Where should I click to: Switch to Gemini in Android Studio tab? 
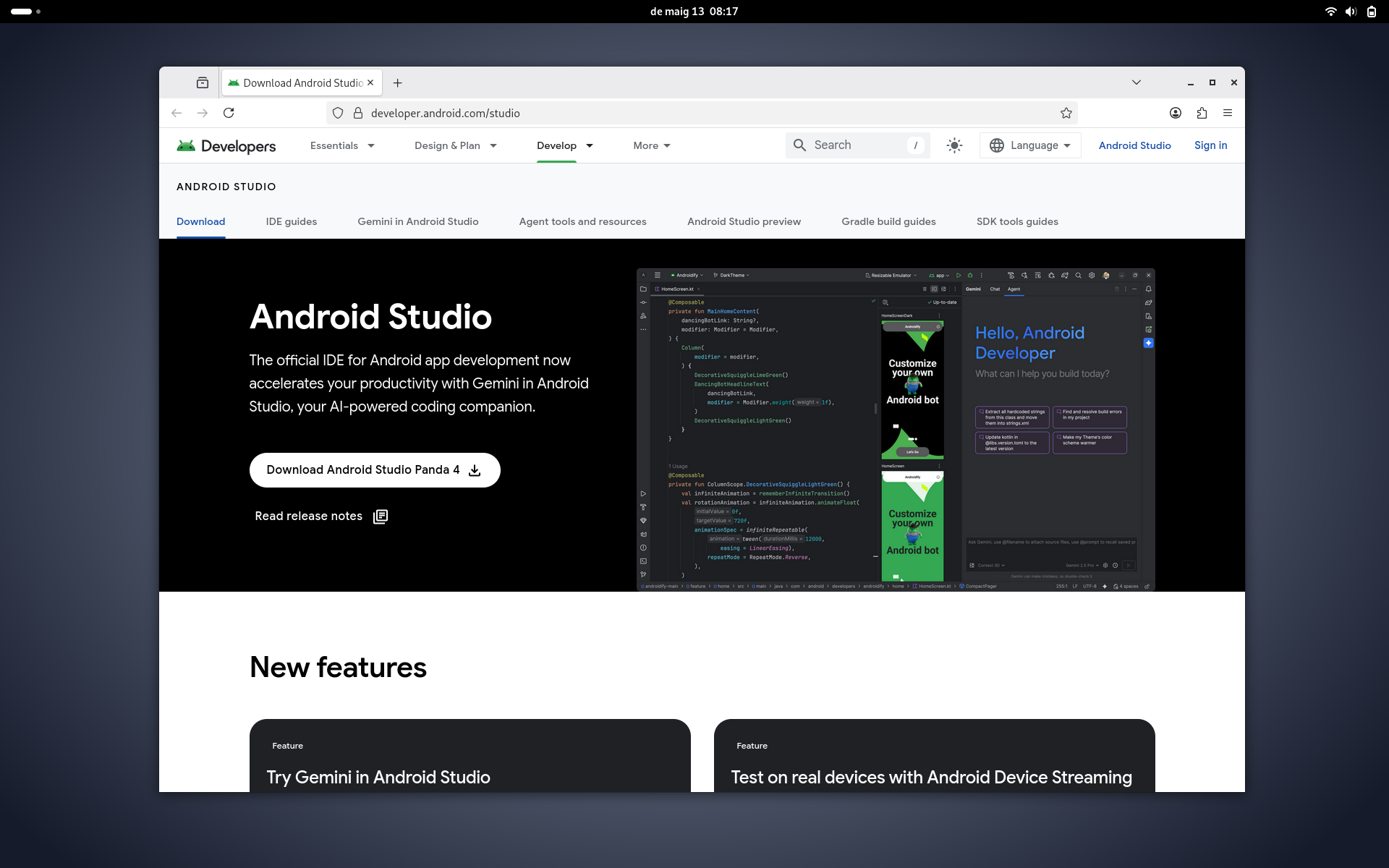pyautogui.click(x=418, y=221)
